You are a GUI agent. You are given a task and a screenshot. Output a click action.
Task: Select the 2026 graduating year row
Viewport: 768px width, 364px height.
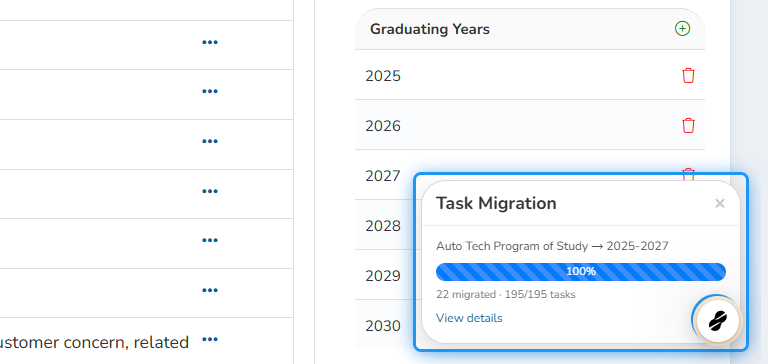pyautogui.click(x=530, y=125)
